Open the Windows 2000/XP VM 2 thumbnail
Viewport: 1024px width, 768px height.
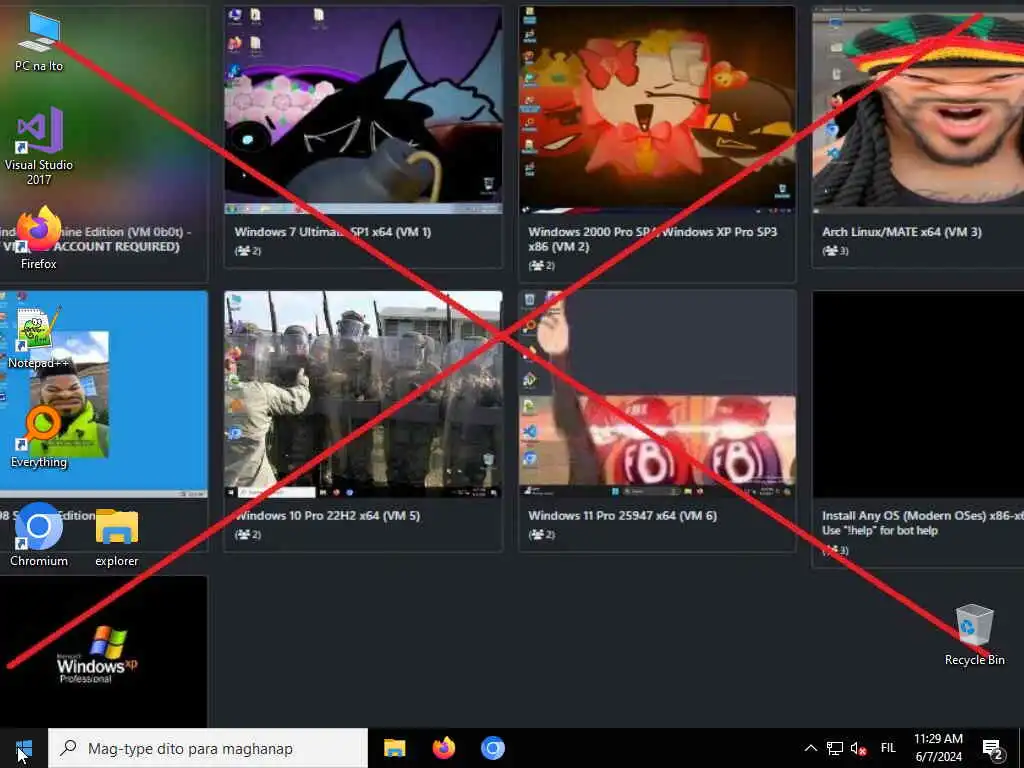pos(658,110)
